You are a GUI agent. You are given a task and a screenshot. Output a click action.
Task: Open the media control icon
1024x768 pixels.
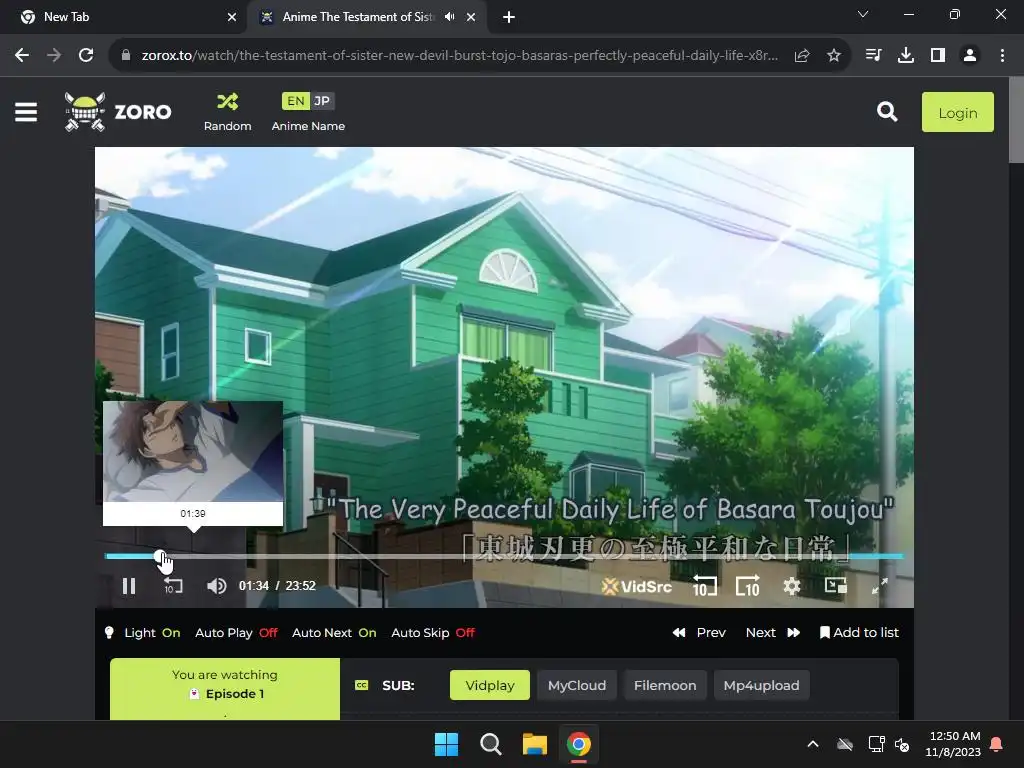[x=873, y=56]
